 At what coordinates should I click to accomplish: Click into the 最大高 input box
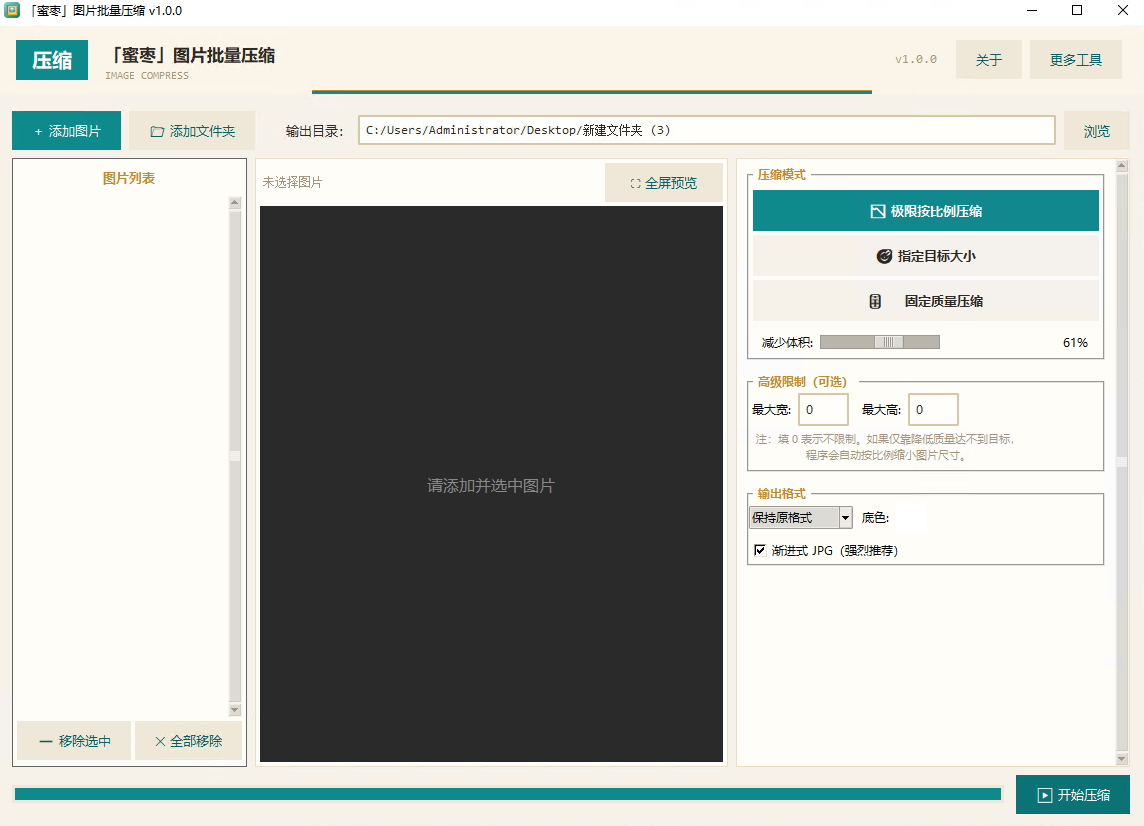933,409
